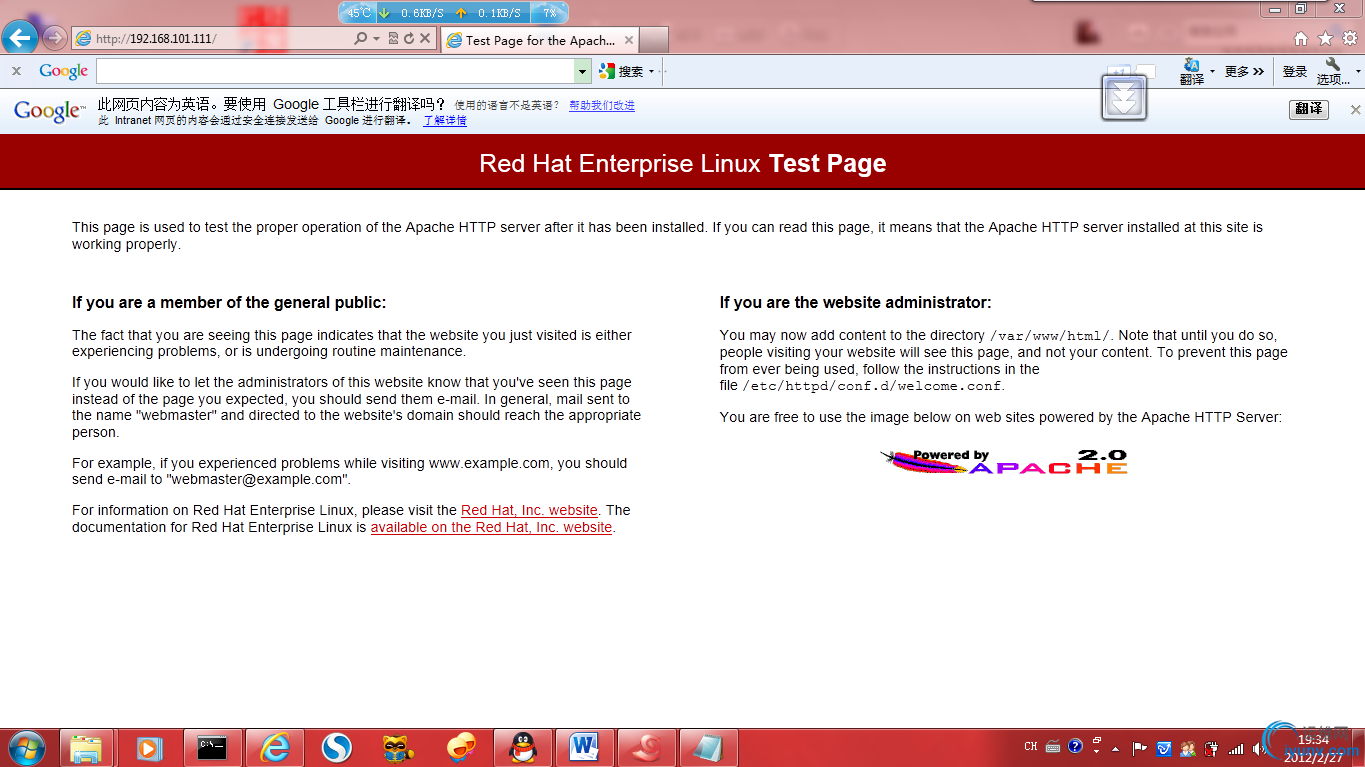Dismiss the translation bar with its X

pos(1355,109)
